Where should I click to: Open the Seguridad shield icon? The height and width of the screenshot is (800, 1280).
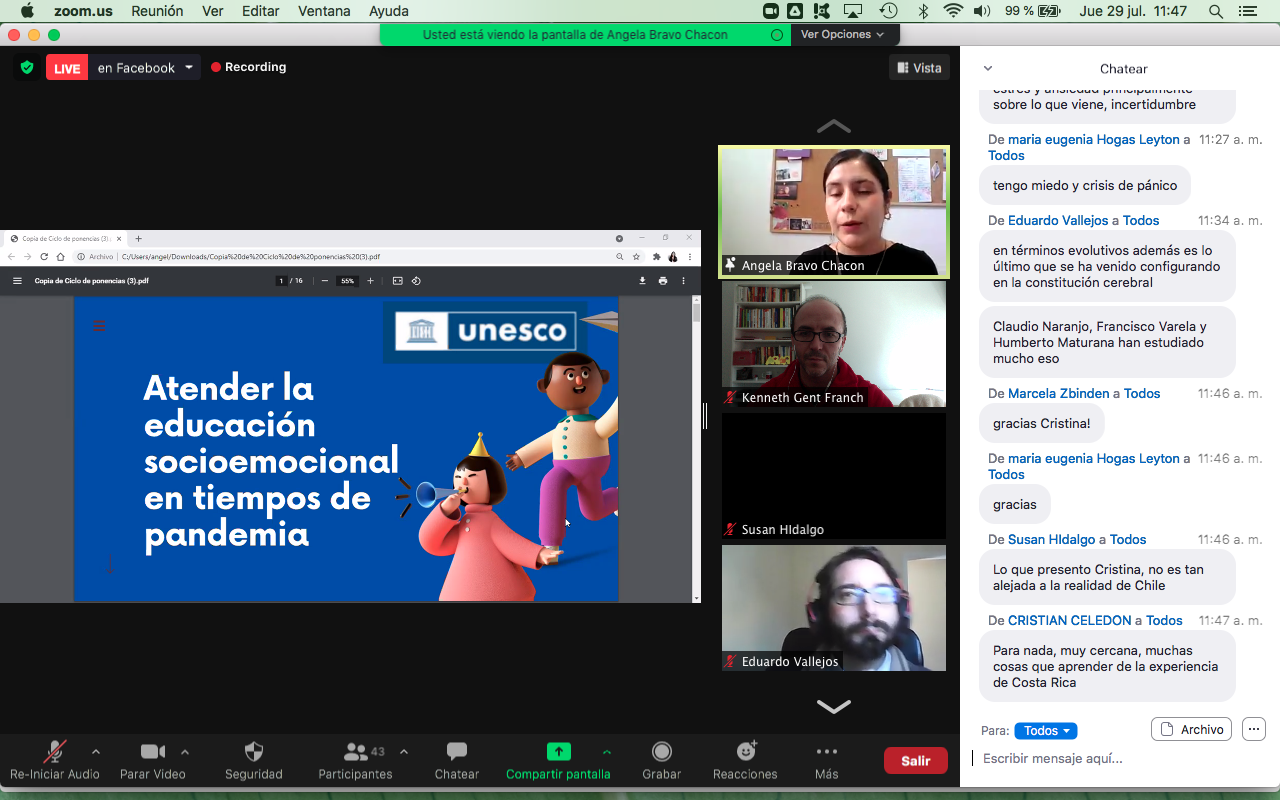[x=254, y=752]
